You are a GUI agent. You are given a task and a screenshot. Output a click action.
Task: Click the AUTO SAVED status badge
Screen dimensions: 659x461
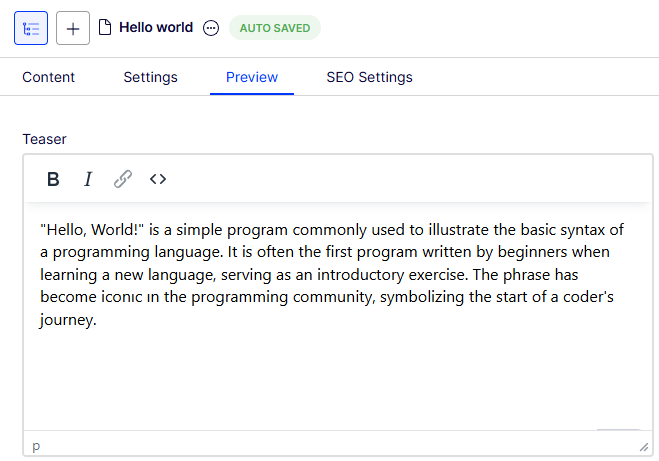pos(275,28)
